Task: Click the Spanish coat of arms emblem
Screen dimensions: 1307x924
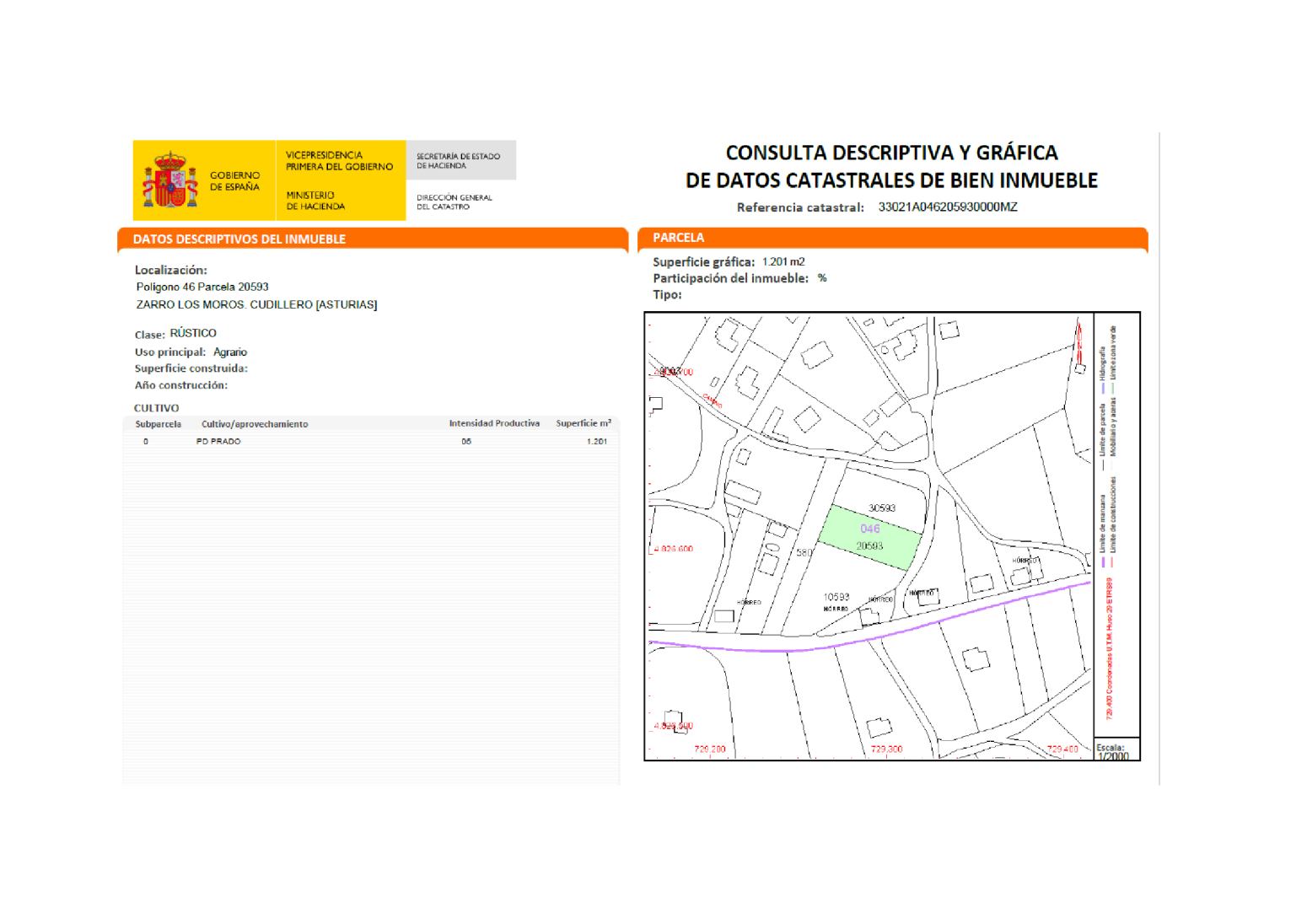Action: (x=170, y=180)
